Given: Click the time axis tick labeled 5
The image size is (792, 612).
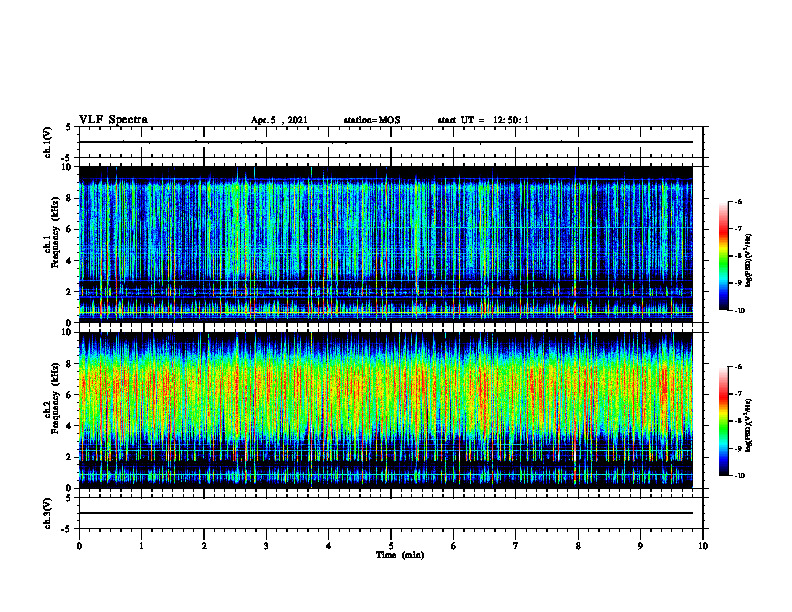Looking at the screenshot, I should [x=391, y=546].
